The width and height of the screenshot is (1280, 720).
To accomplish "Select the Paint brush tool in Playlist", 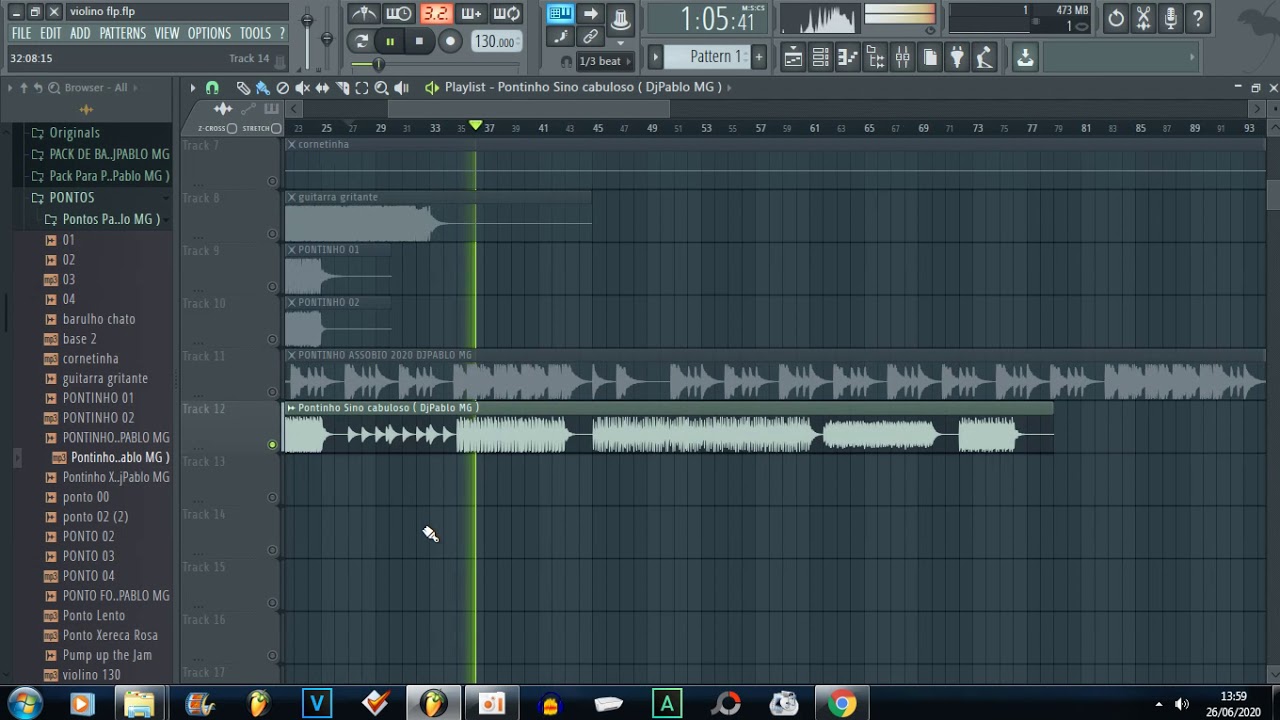I will 262,88.
